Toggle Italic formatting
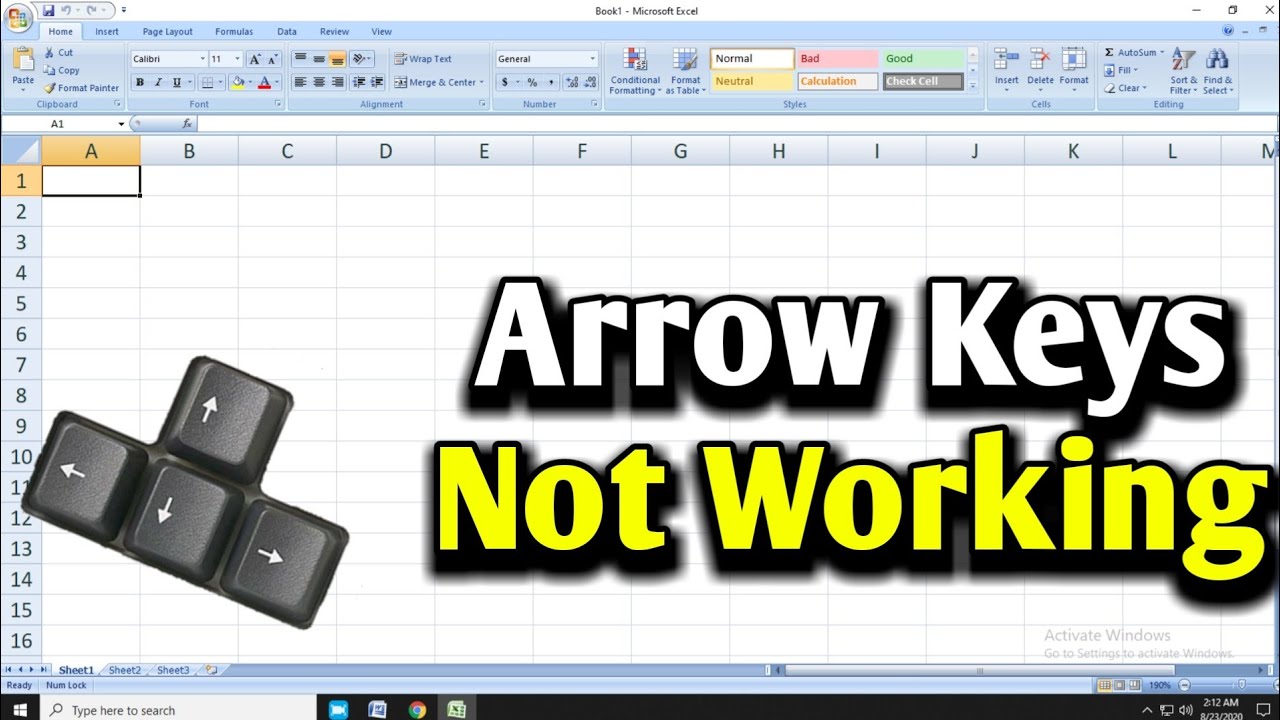 (158, 82)
